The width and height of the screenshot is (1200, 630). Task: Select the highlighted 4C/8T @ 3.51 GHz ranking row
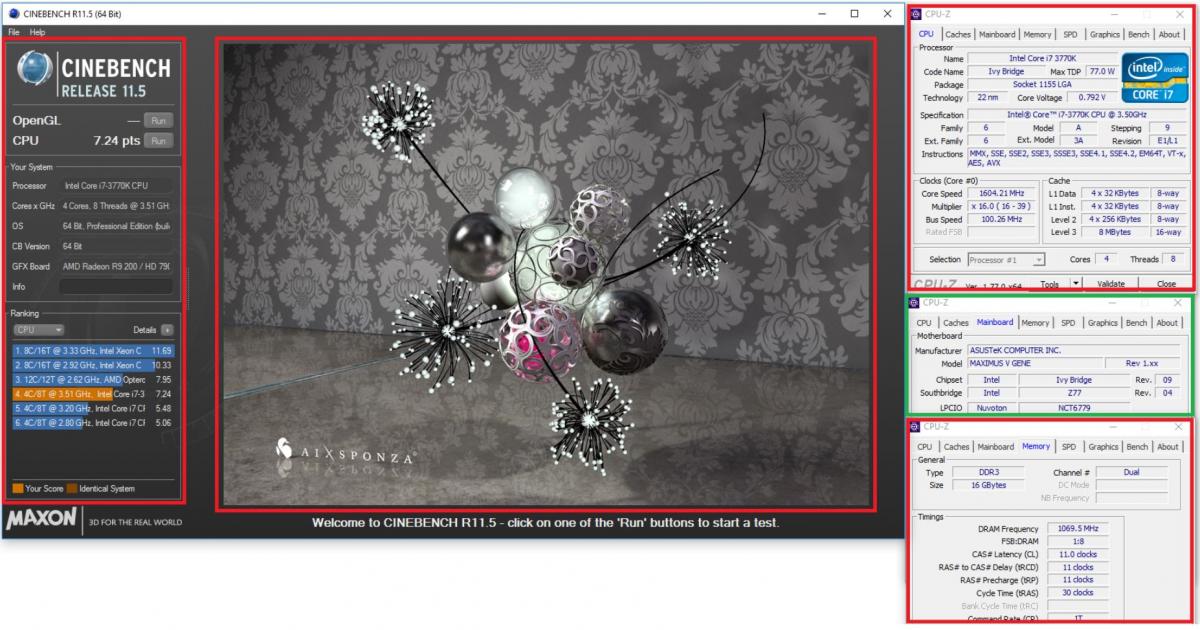pyautogui.click(x=93, y=394)
